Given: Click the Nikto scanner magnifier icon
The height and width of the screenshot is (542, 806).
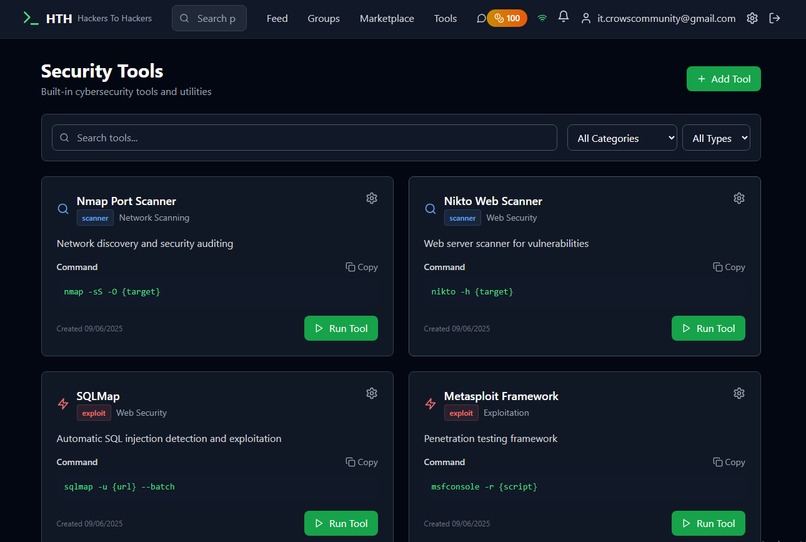Looking at the screenshot, I should coord(430,209).
